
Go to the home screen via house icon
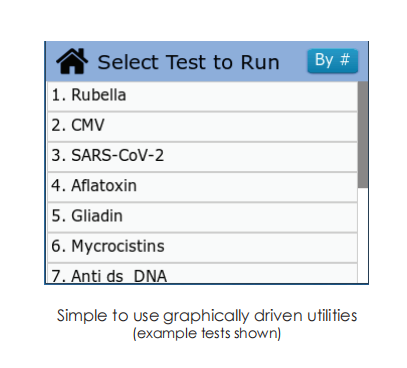coord(72,61)
